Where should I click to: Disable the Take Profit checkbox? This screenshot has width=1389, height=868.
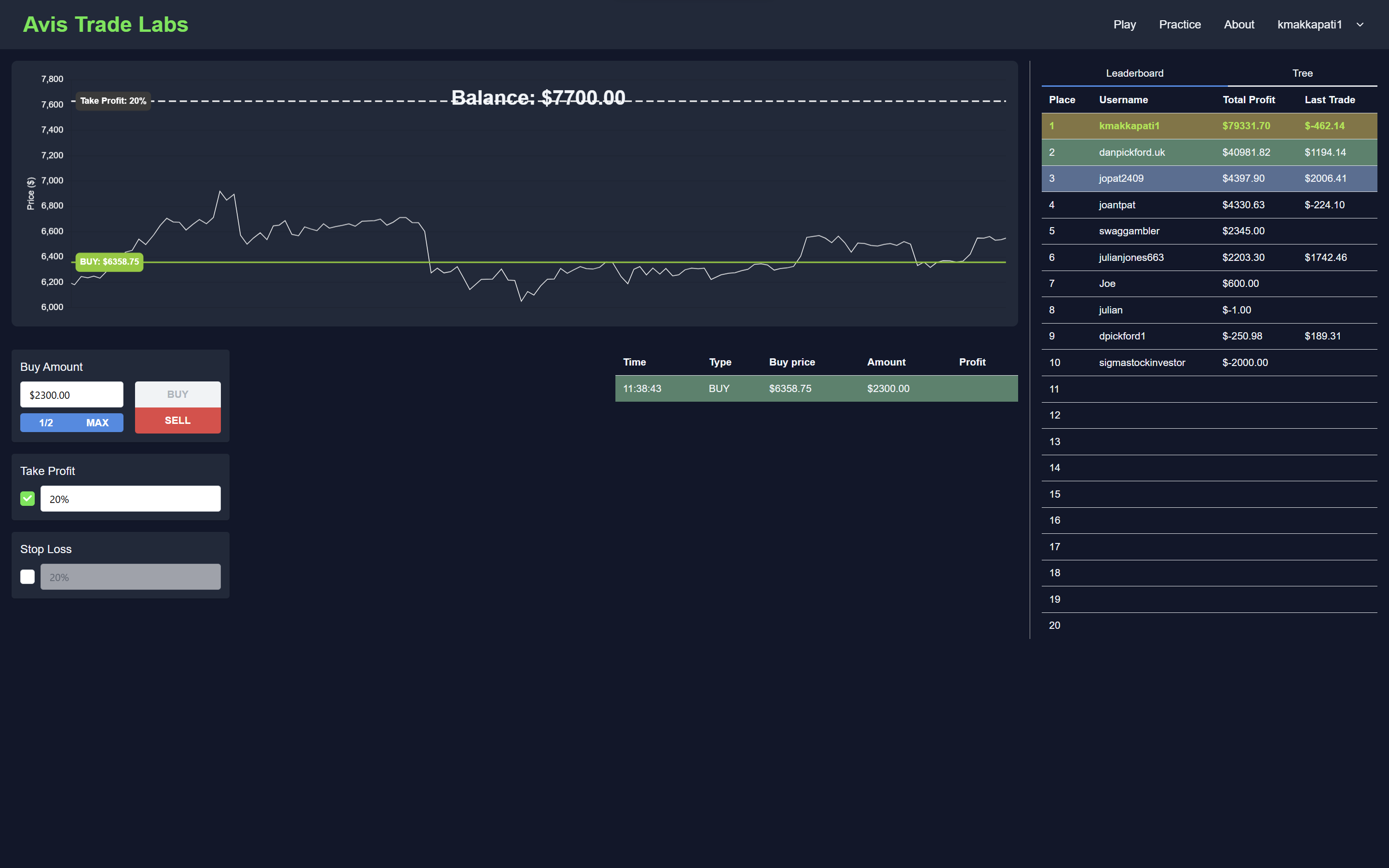pos(27,499)
